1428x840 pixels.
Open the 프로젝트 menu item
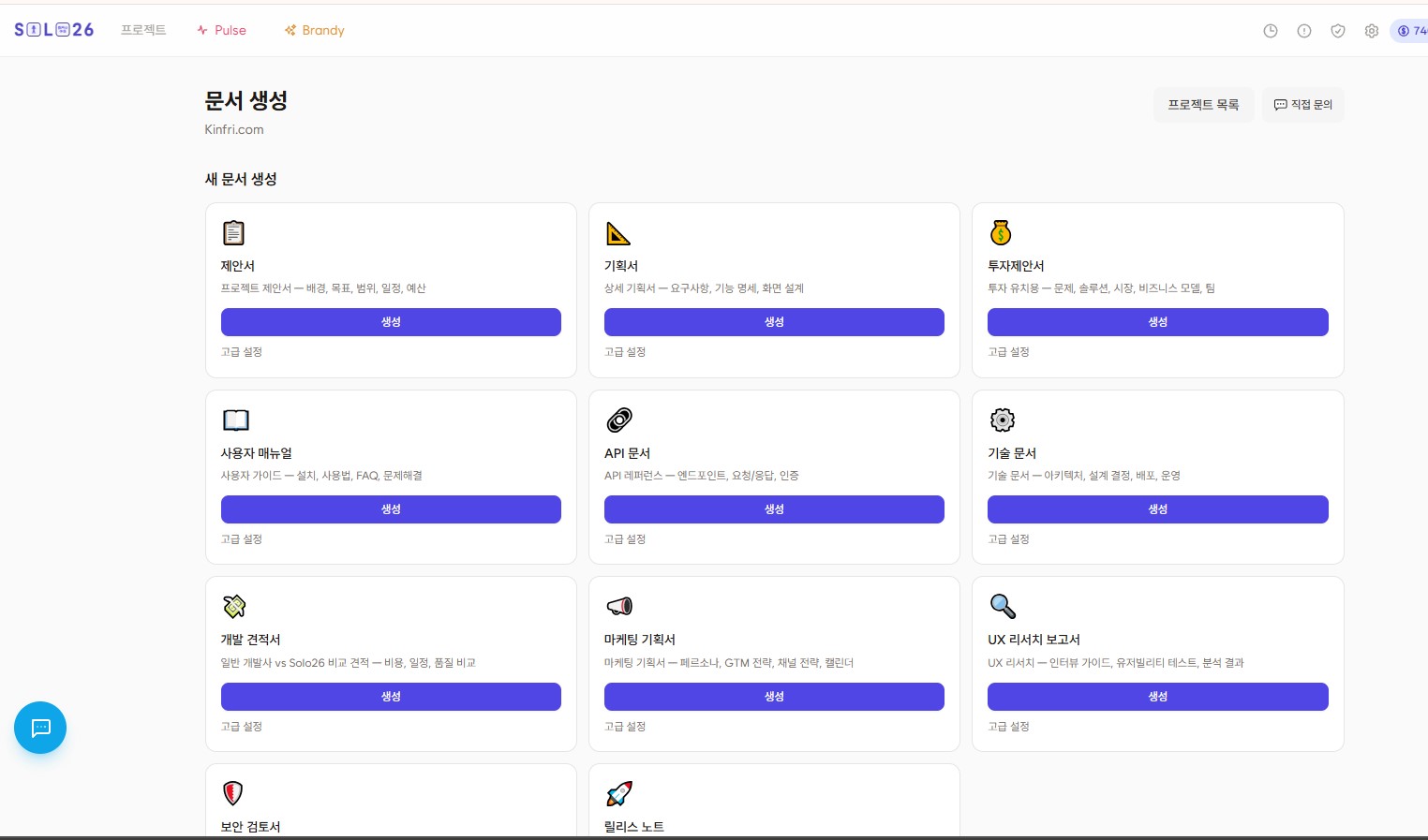click(143, 30)
